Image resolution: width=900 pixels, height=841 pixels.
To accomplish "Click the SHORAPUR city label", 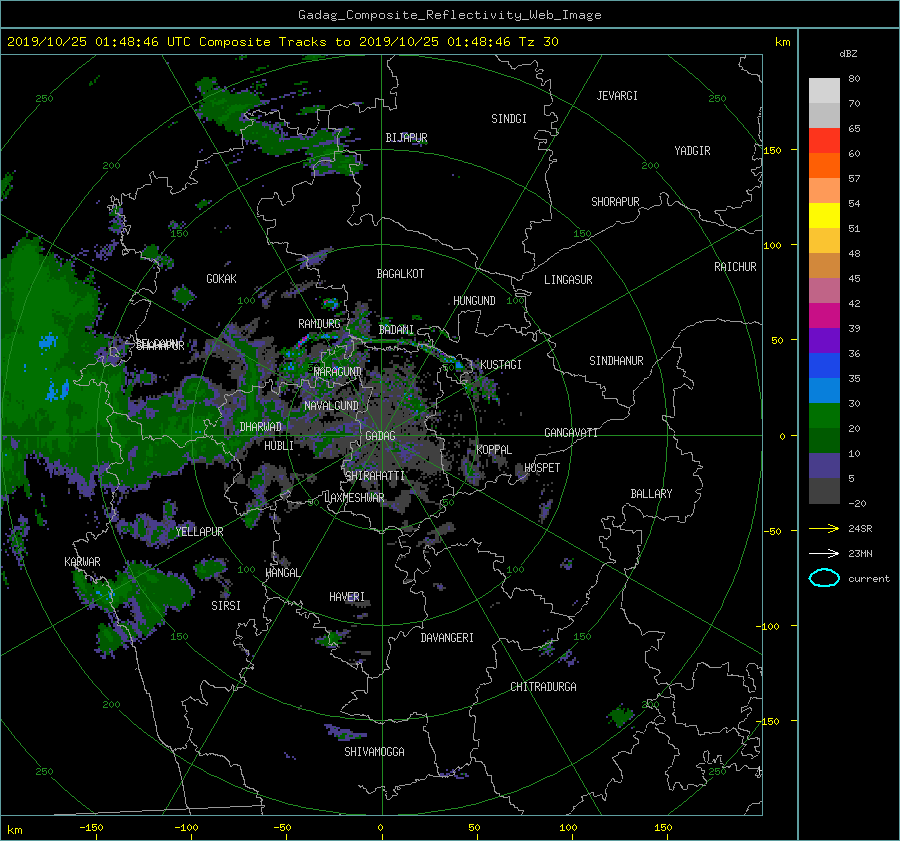I will [615, 202].
